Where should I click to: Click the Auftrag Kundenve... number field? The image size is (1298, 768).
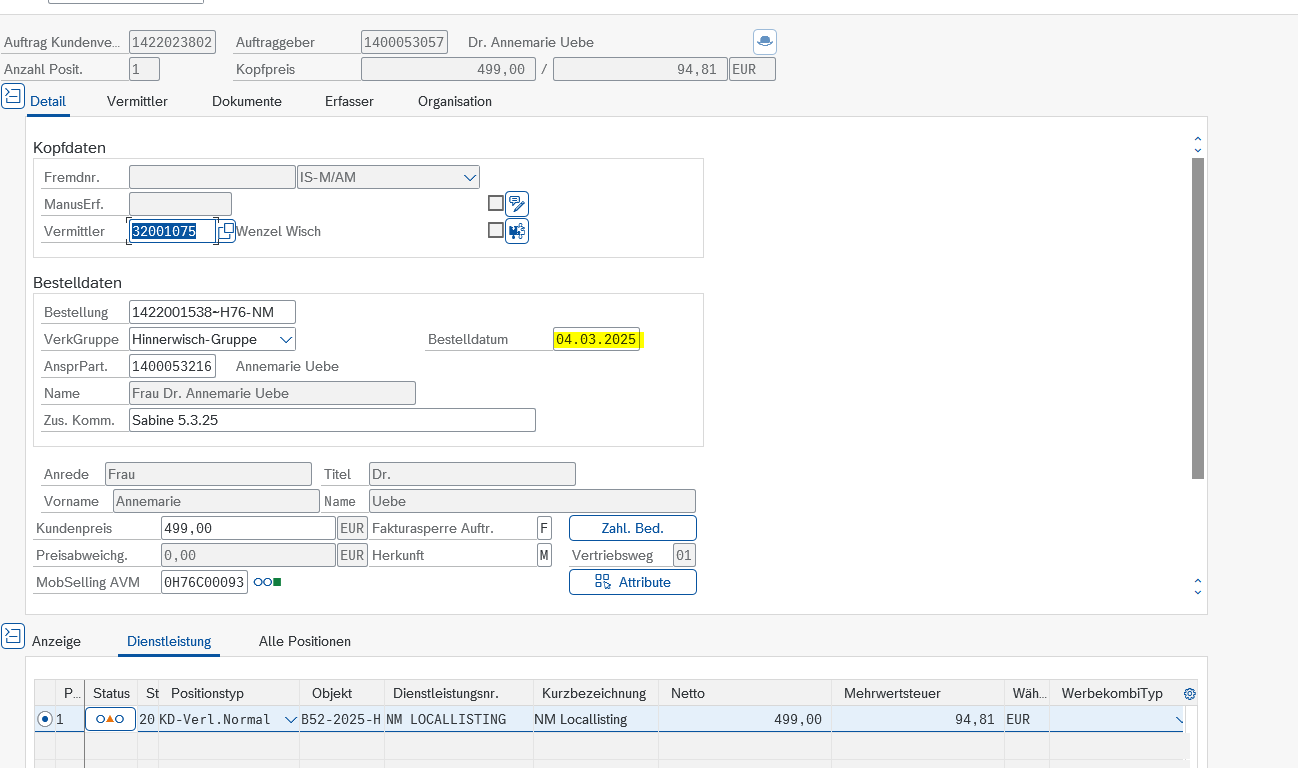point(172,42)
